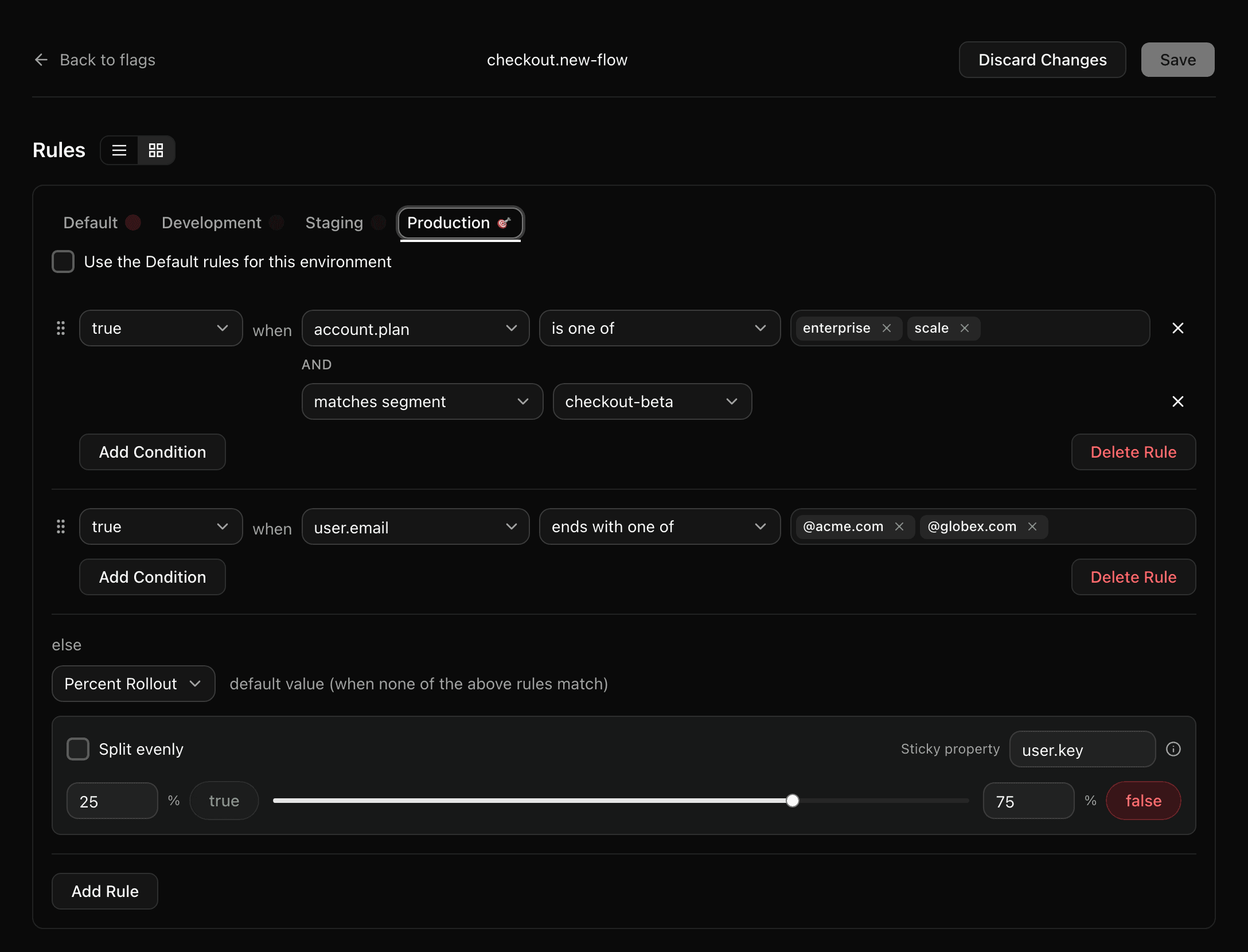Remove the enterprise tag
The height and width of the screenshot is (952, 1248).
click(887, 328)
